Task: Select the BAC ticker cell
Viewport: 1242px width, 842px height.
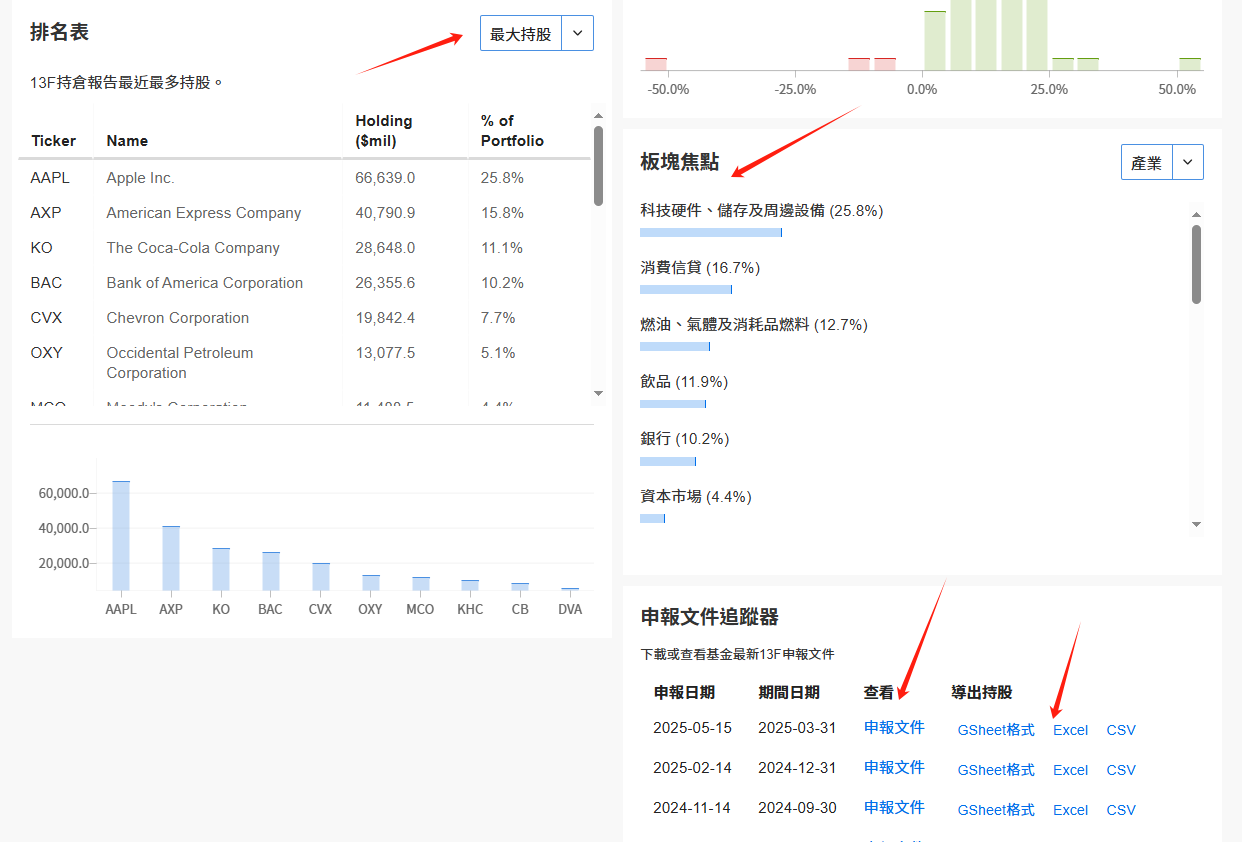Action: tap(46, 283)
